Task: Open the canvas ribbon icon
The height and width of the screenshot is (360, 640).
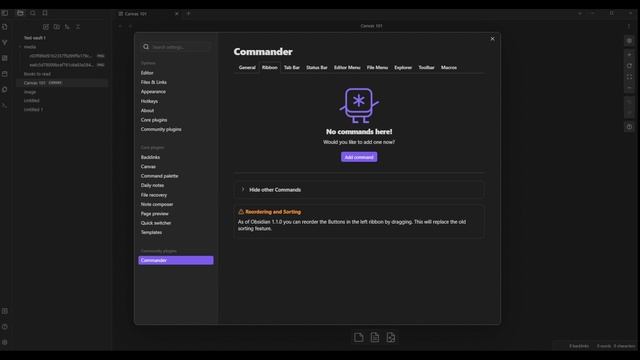Action: (4, 58)
